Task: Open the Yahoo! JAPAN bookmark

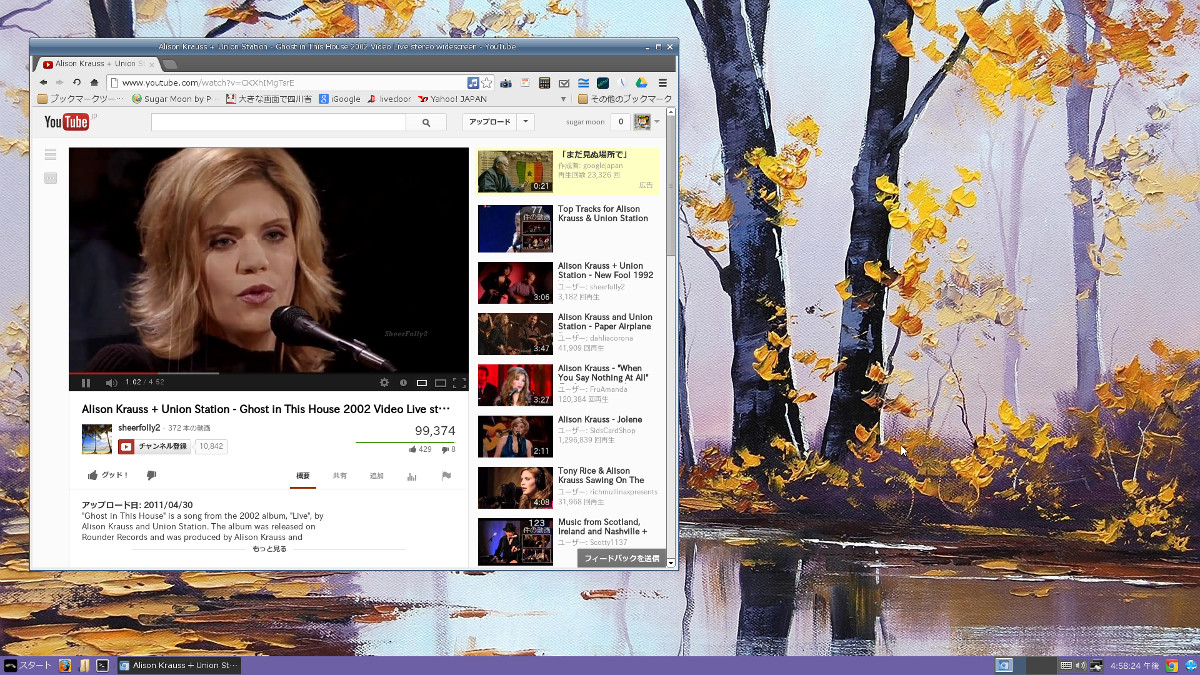Action: pyautogui.click(x=452, y=99)
